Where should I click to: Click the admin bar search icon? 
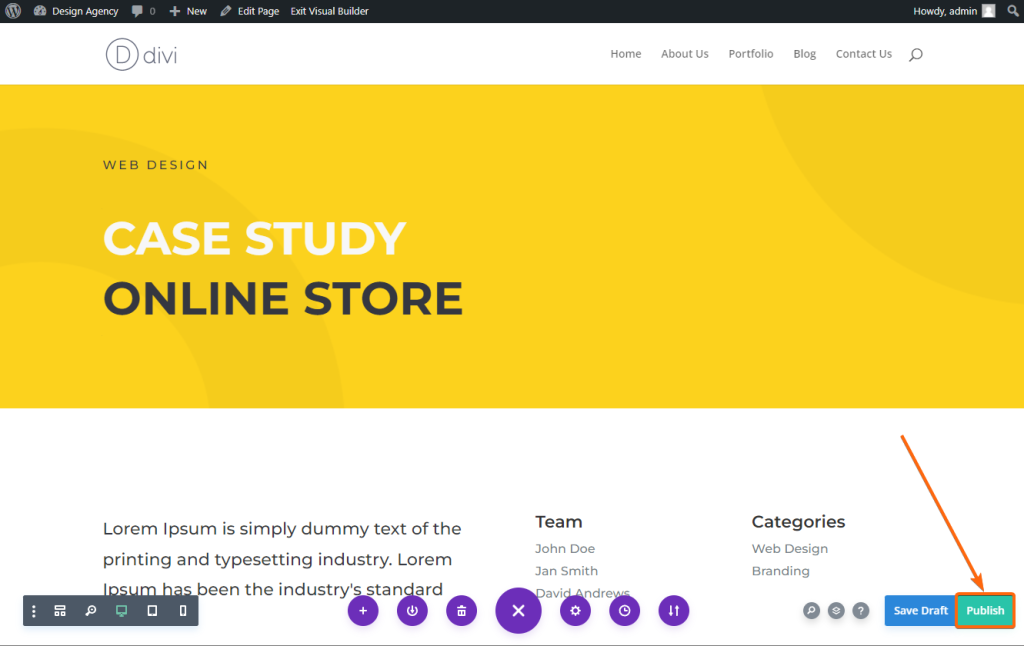pos(1013,11)
